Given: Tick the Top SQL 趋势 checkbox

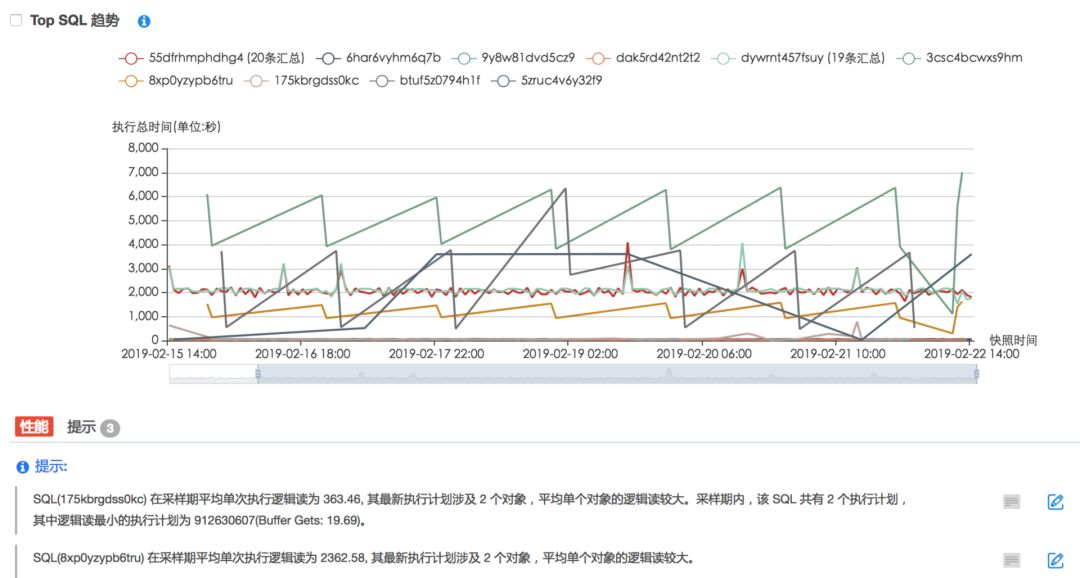Looking at the screenshot, I should (x=16, y=21).
